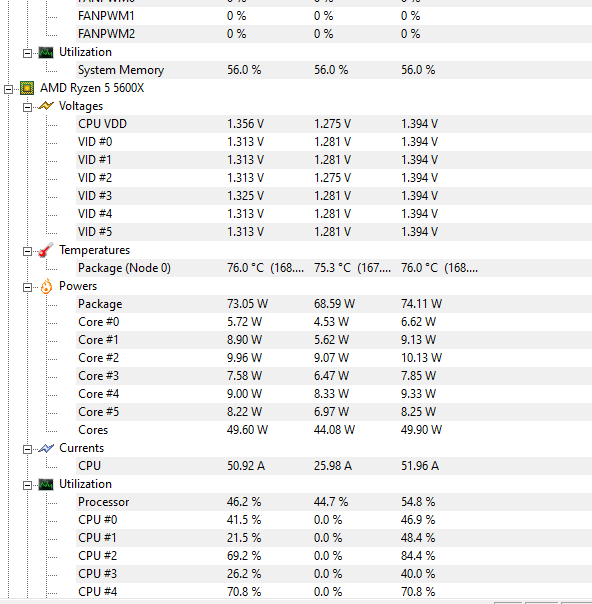Click the Temperatures thermometer icon
The width and height of the screenshot is (592, 604).
tap(46, 250)
